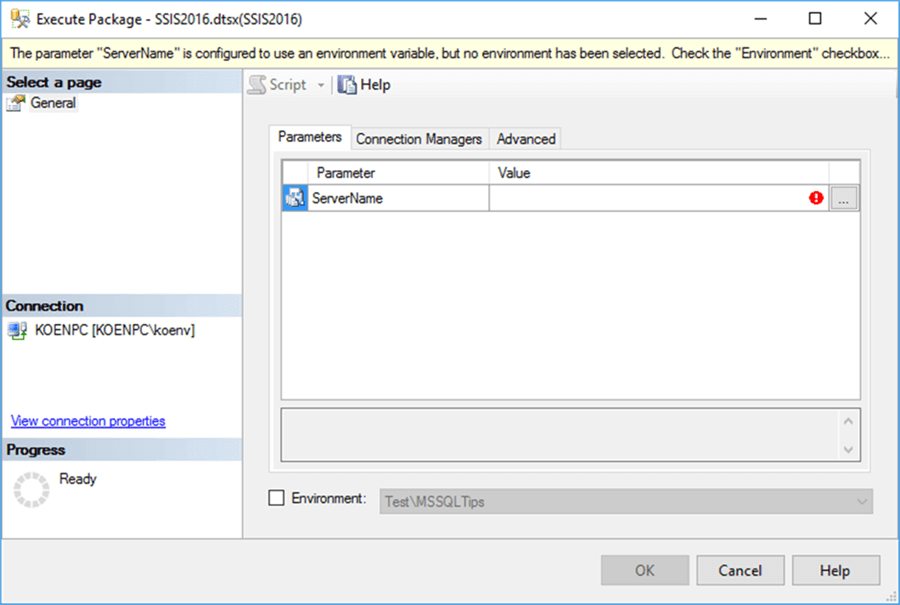Click the KOENPC [KOENPC\koenv] connection text
The height and width of the screenshot is (605, 900).
(115, 330)
